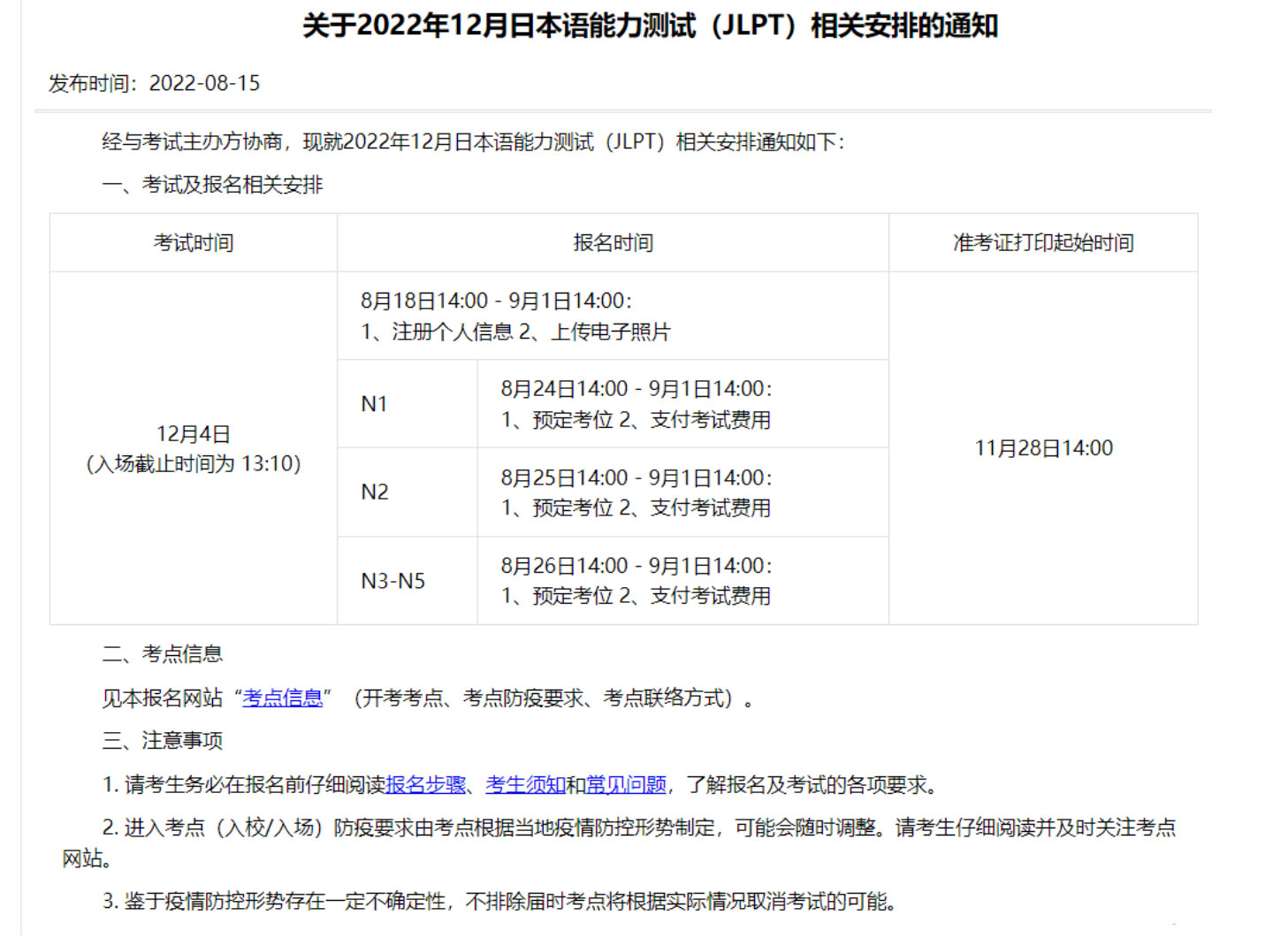Screen dimensions: 1288x946
Task: Click the 注册个人信息 2、上传电子照片 line
Action: (x=515, y=332)
